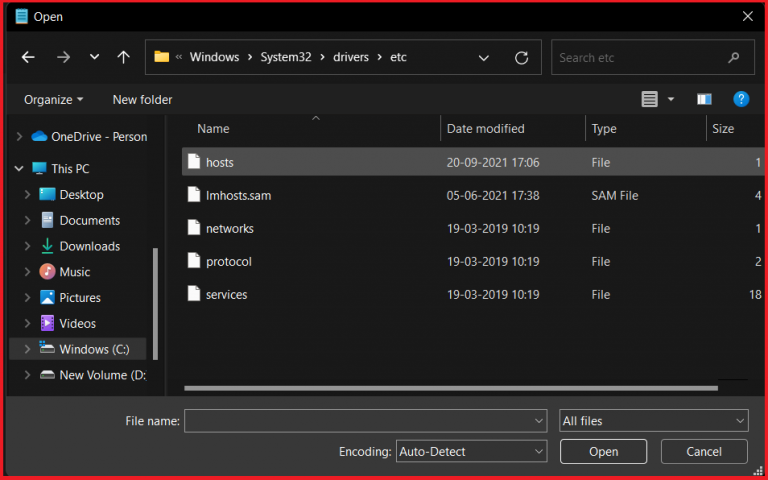Select New Volume (D:) drive
768x480 pixels.
pos(93,375)
